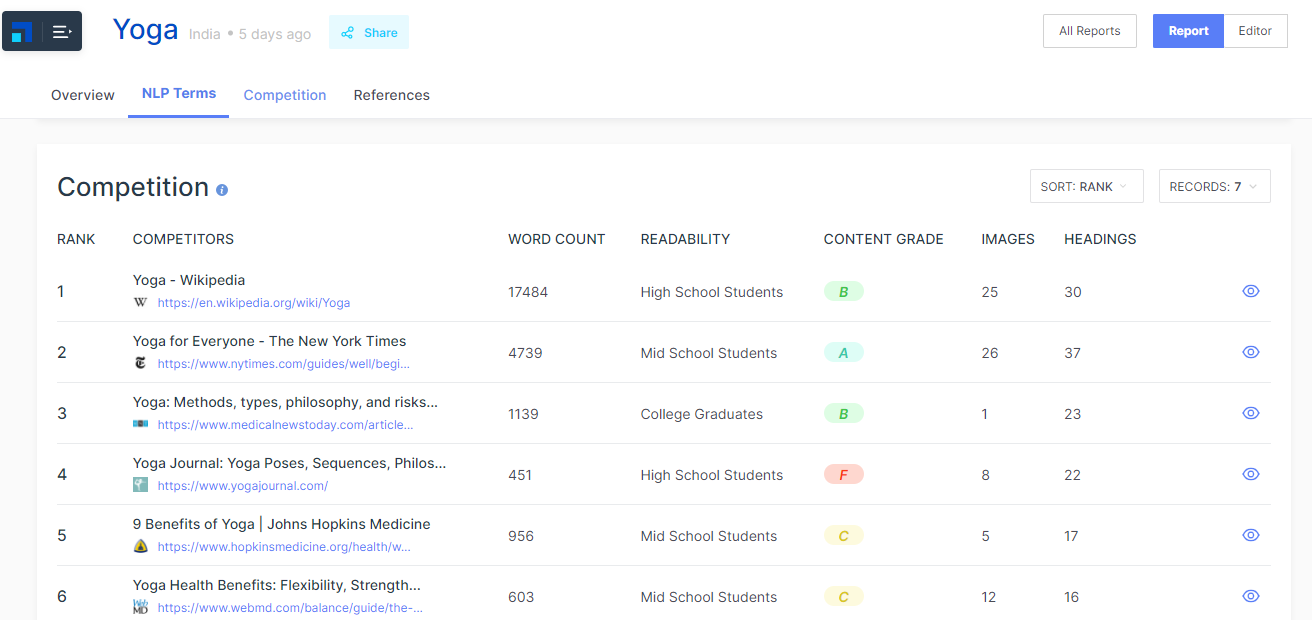
Task: Click grade C badge for WebMD row
Action: click(x=843, y=597)
